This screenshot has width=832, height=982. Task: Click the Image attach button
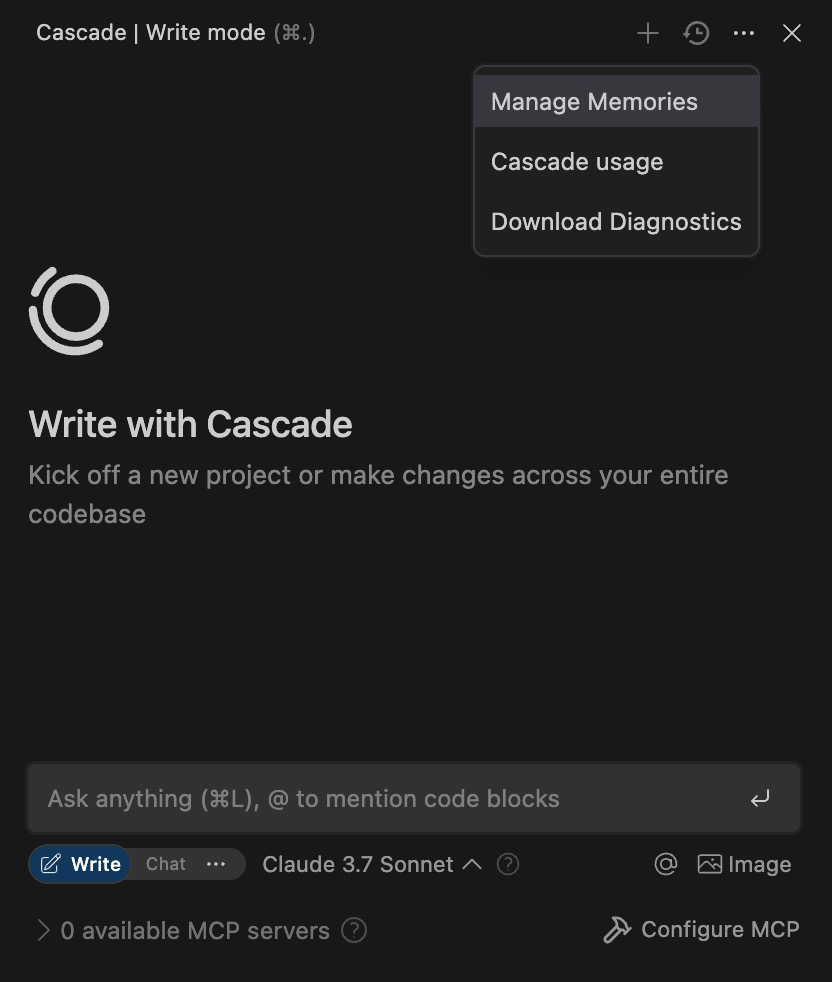click(744, 864)
